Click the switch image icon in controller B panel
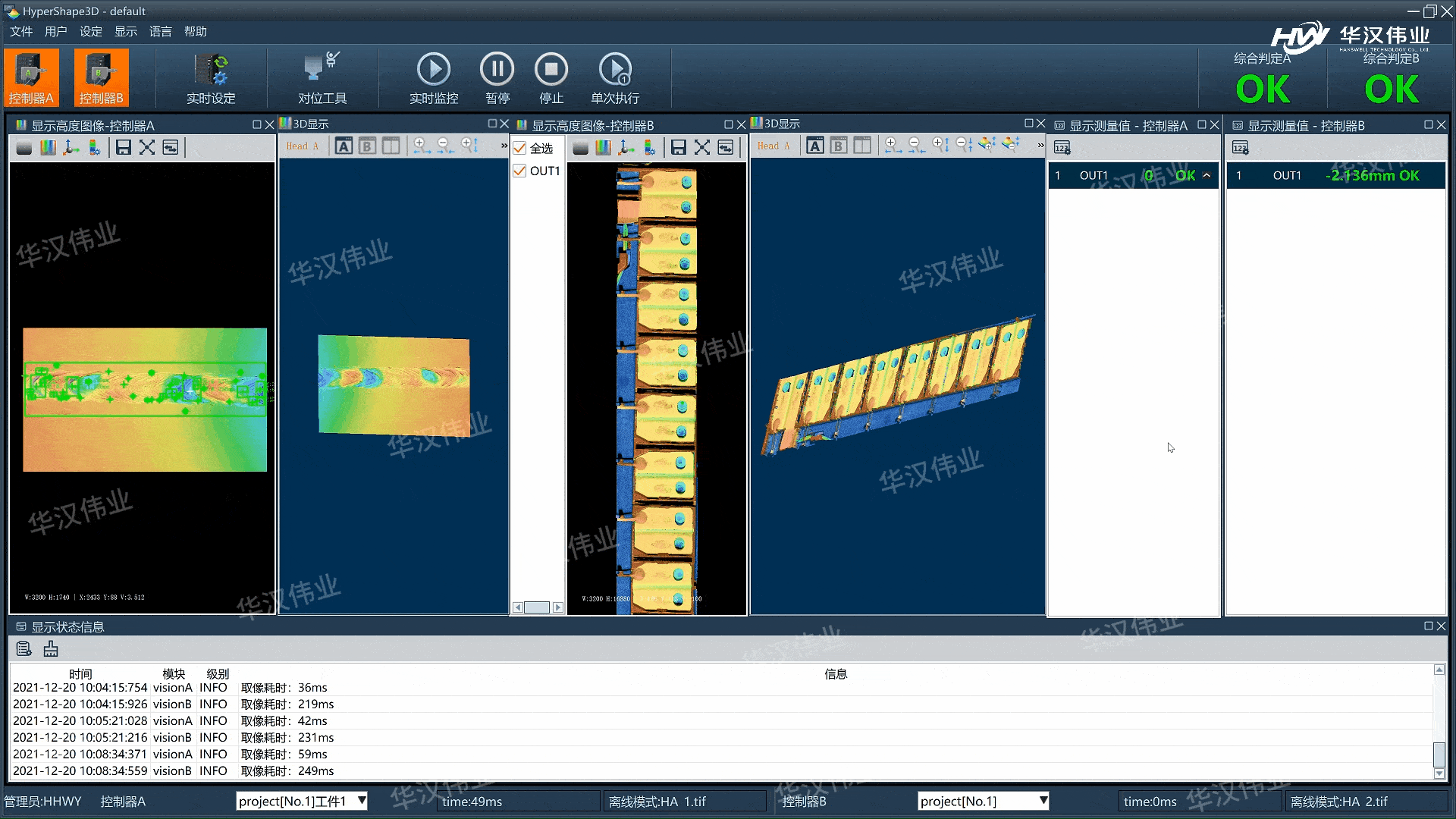 (x=726, y=147)
